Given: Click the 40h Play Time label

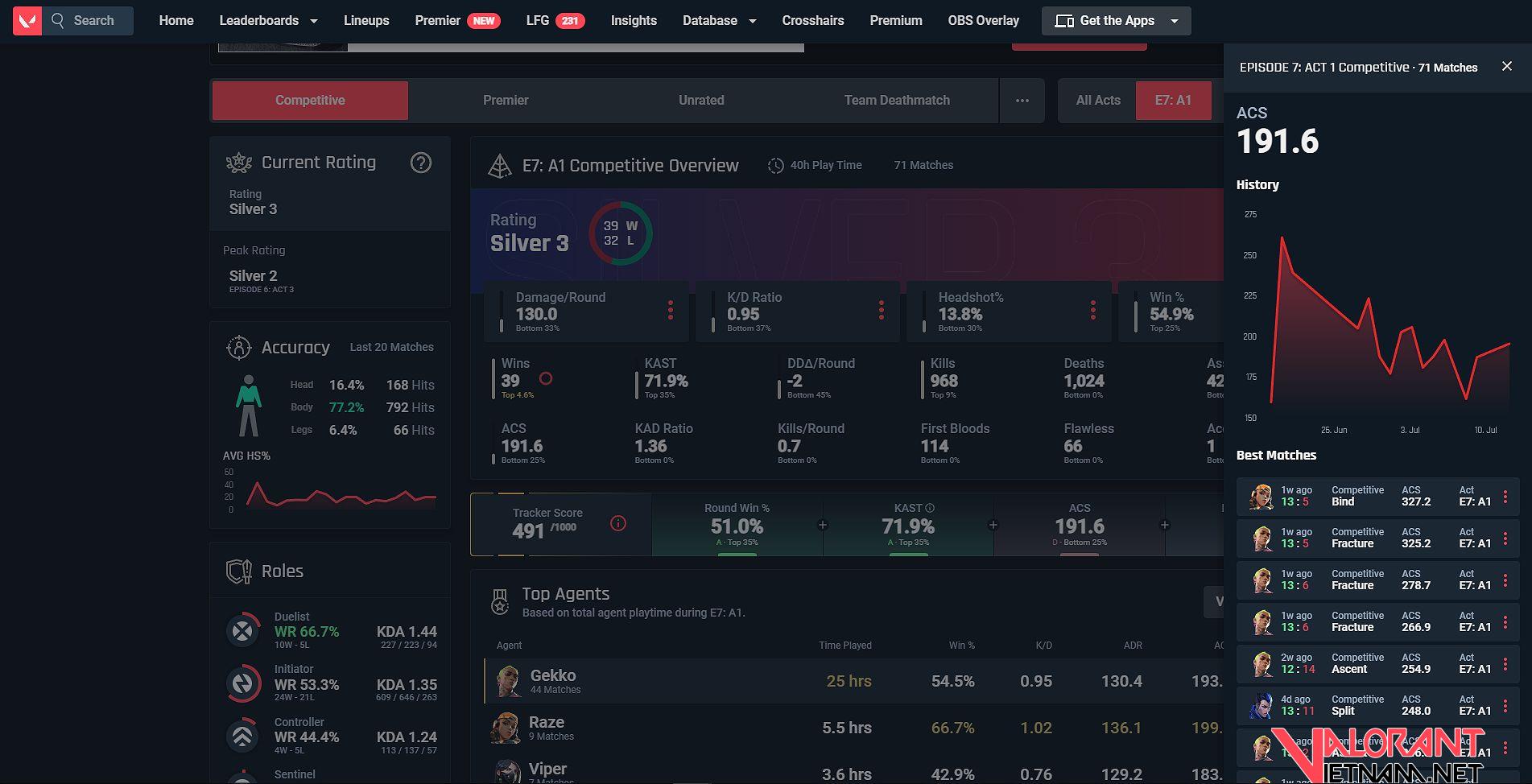Looking at the screenshot, I should point(826,165).
